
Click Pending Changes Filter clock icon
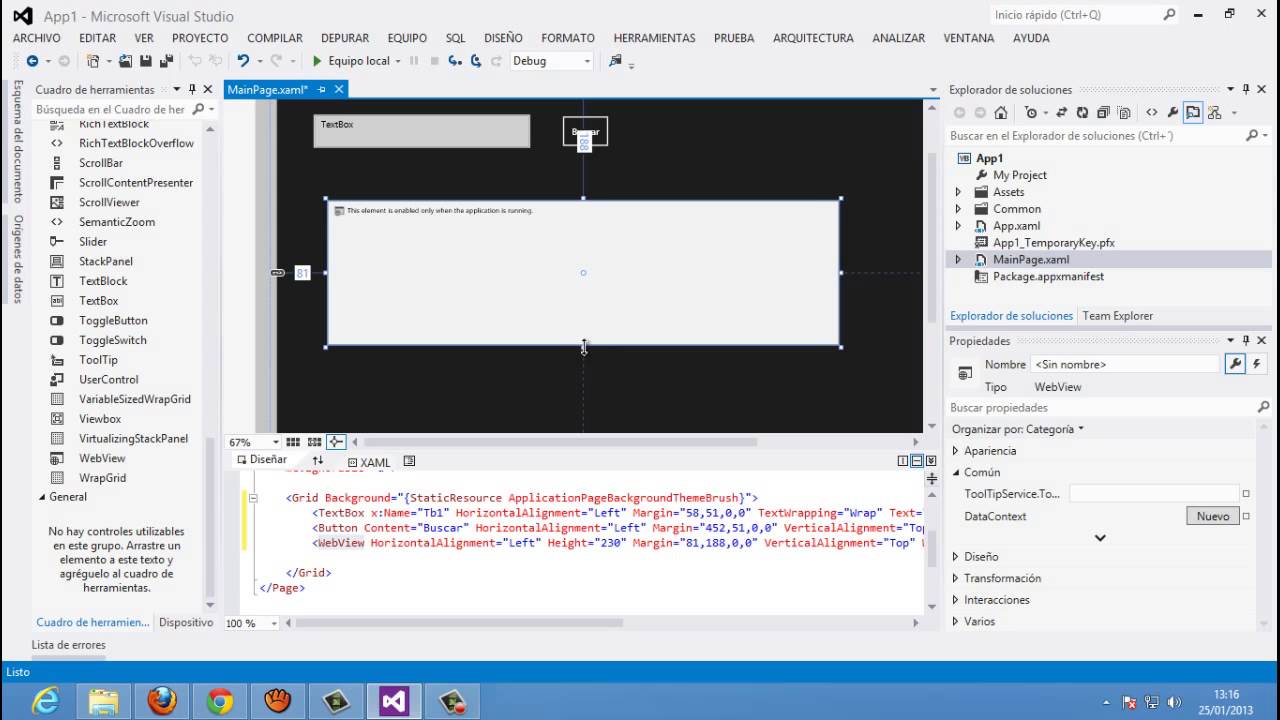coord(1031,113)
